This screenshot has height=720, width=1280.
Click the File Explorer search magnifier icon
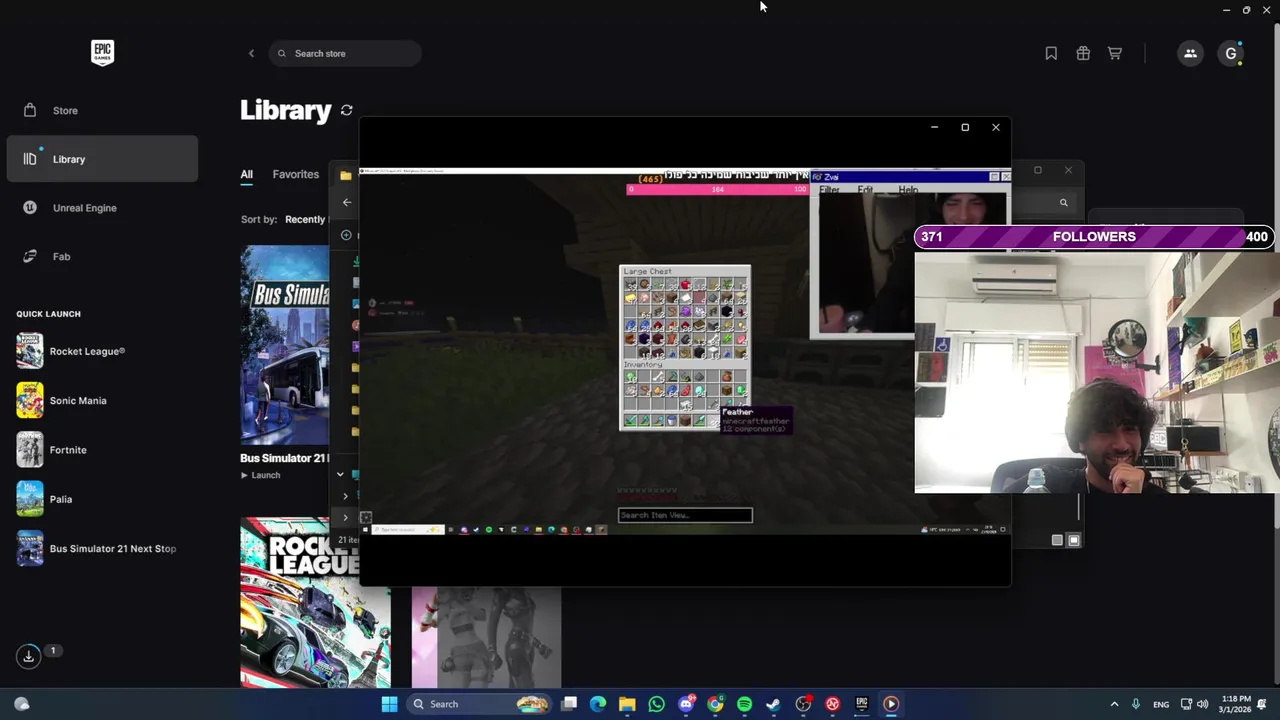click(x=1063, y=203)
